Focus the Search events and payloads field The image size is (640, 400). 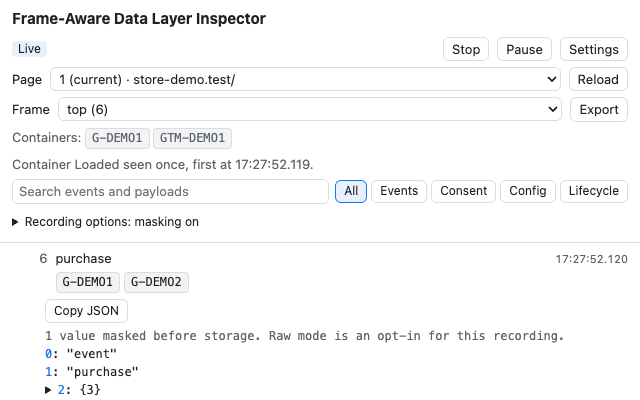pyautogui.click(x=170, y=191)
